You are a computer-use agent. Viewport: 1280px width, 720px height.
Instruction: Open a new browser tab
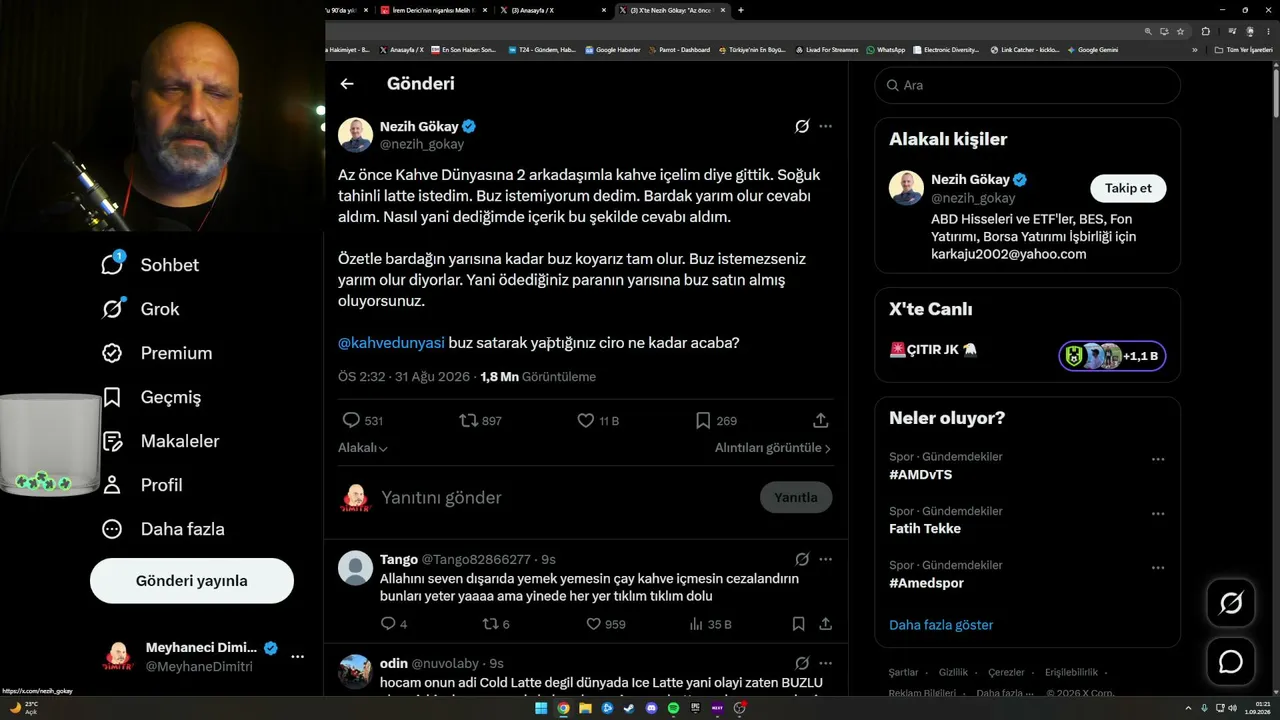point(740,10)
